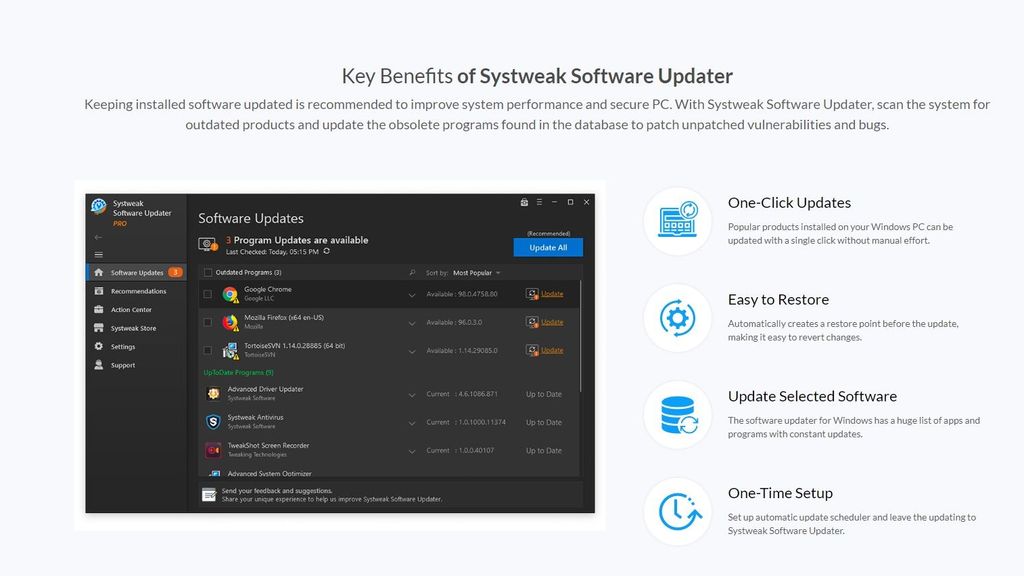Click the Systweak Software Updater logo
This screenshot has width=1024, height=576.
pyautogui.click(x=98, y=205)
